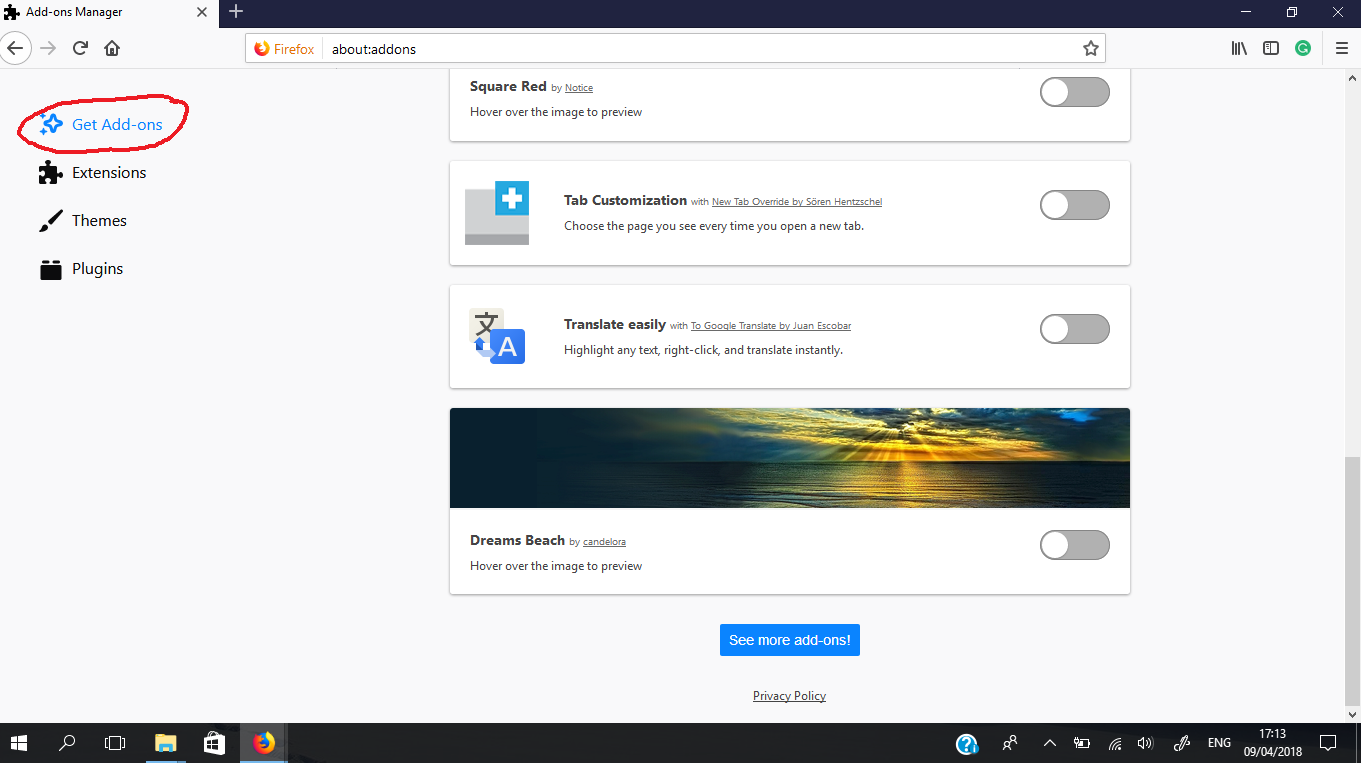1361x763 pixels.
Task: Open Task View on the taskbar
Action: point(115,743)
